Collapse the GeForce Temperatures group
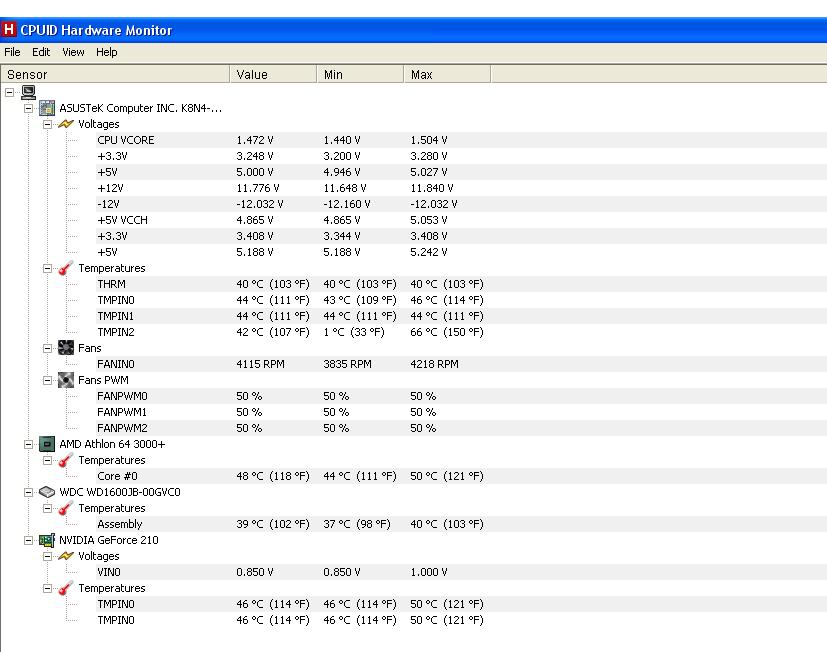The width and height of the screenshot is (827, 652). tap(47, 588)
